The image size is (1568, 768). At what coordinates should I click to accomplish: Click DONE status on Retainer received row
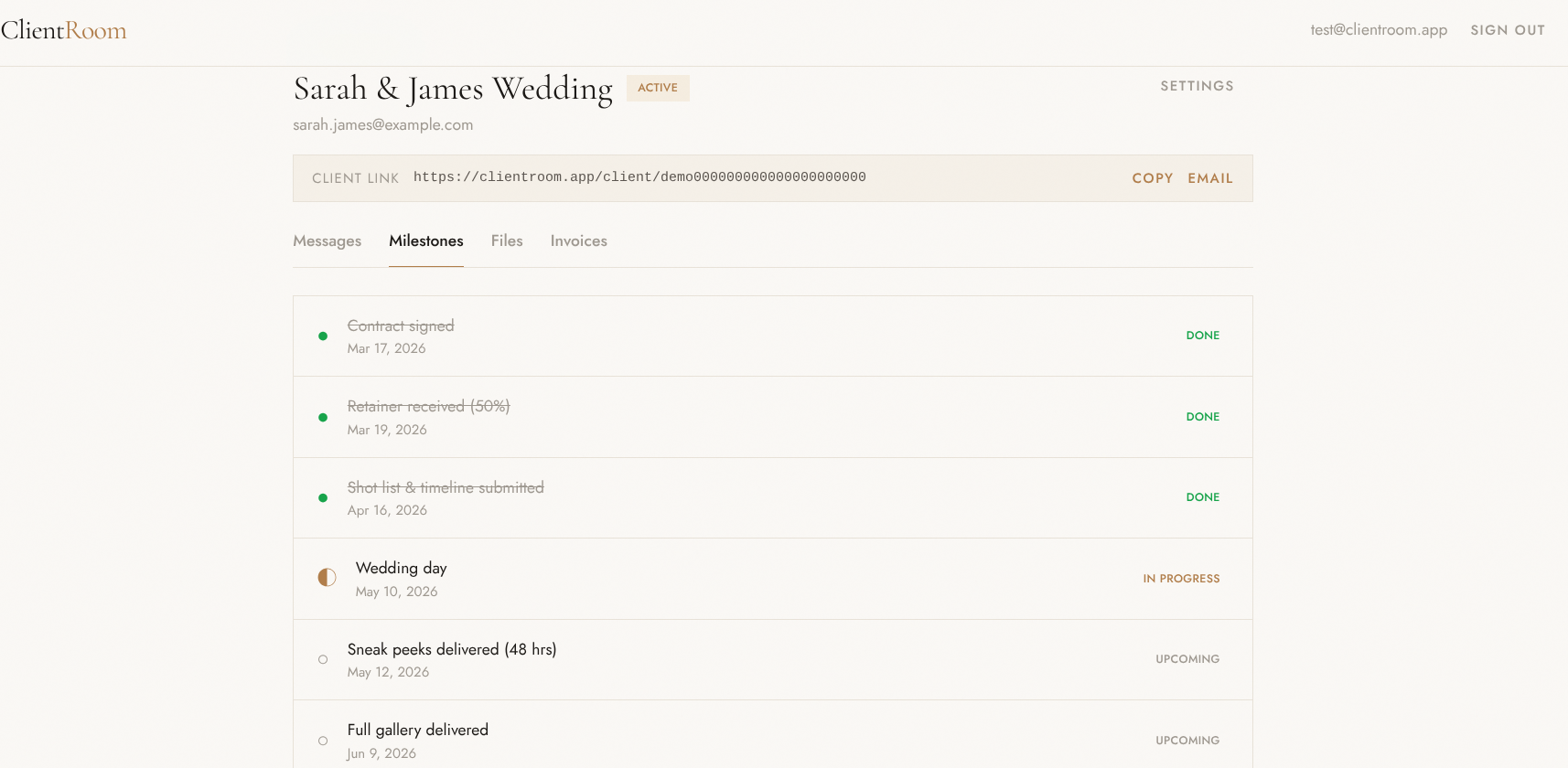point(1203,417)
